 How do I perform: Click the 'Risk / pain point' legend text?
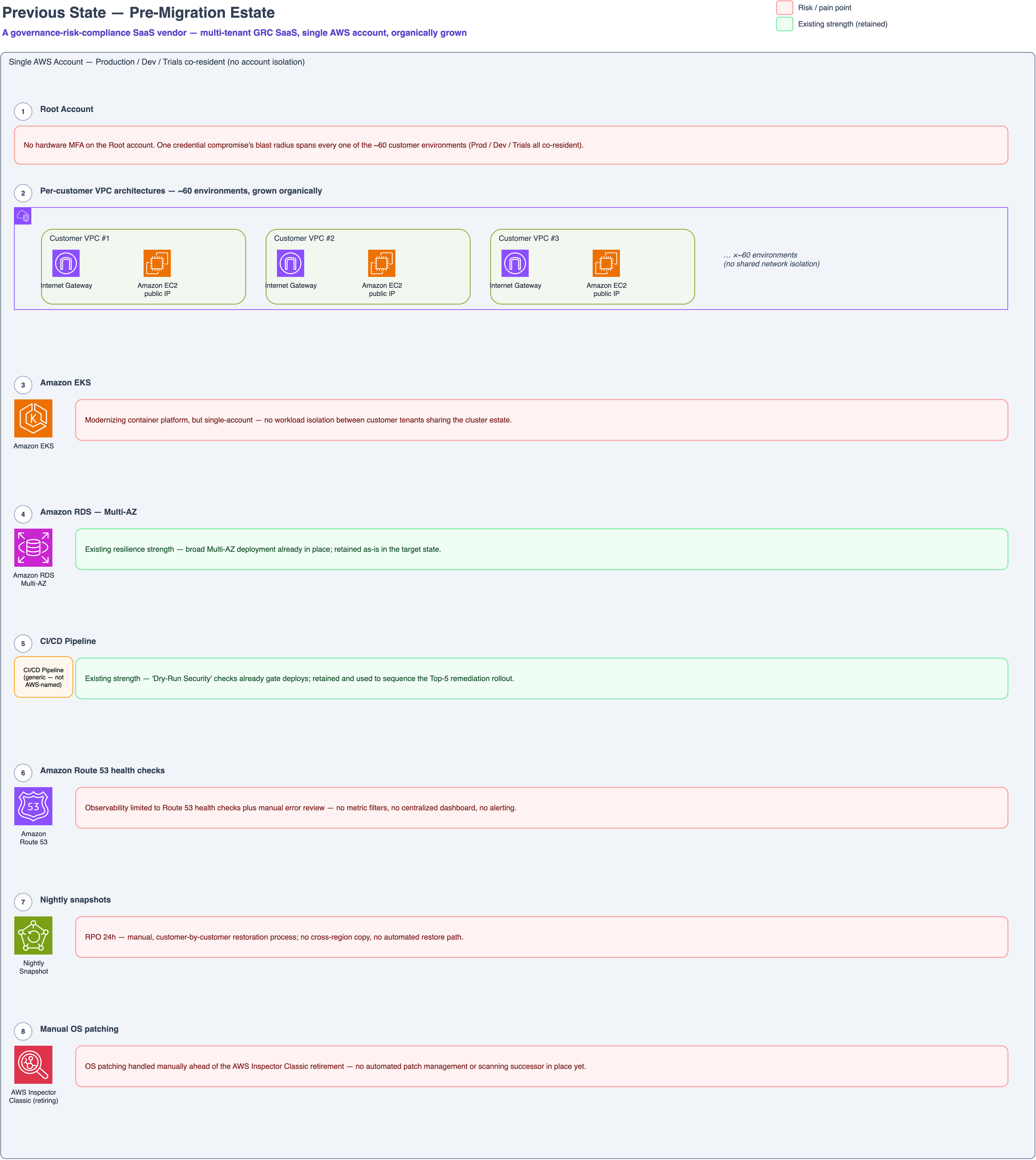pos(825,7)
